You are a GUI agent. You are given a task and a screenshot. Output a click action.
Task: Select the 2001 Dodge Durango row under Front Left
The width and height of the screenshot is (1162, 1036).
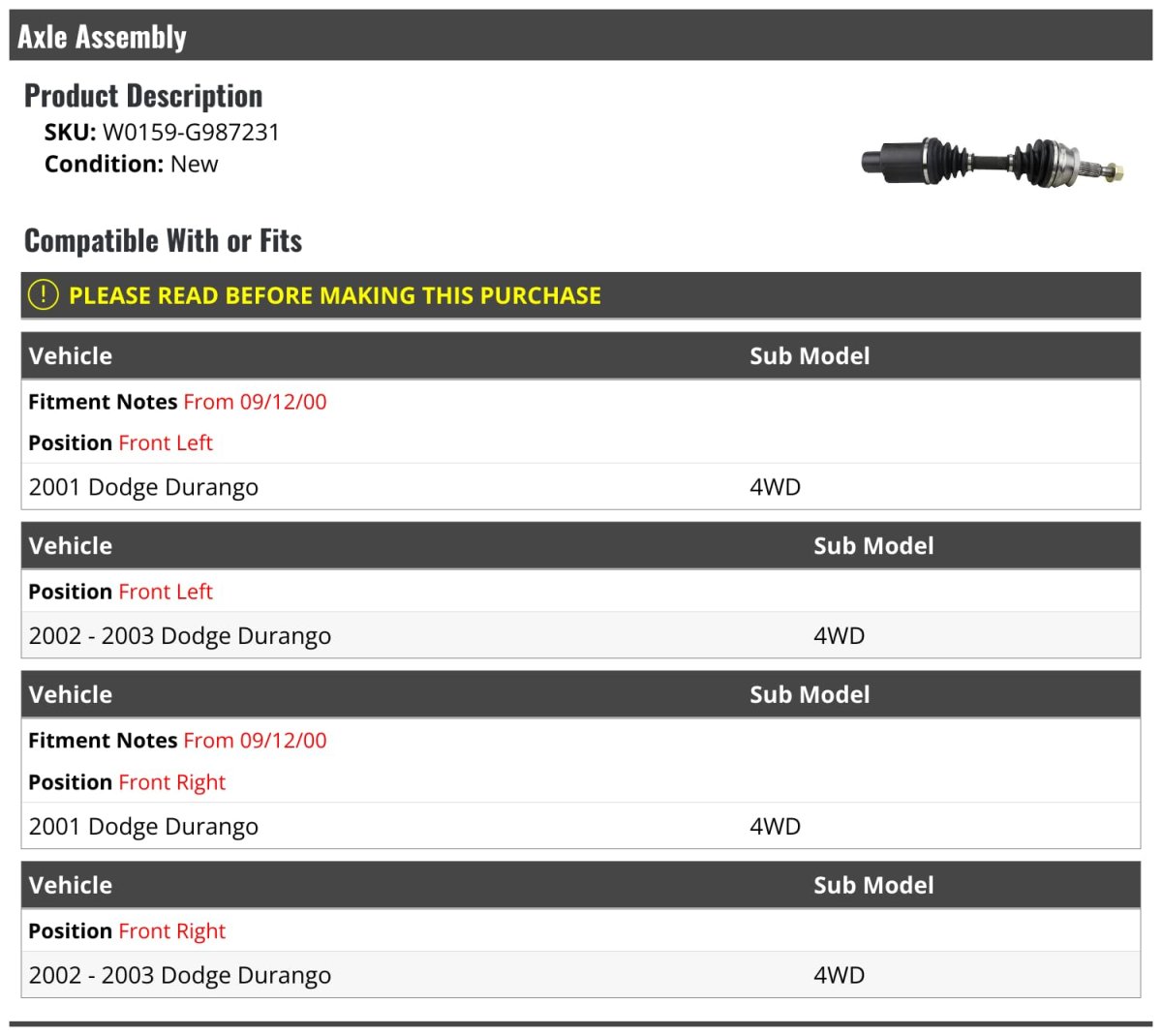143,487
